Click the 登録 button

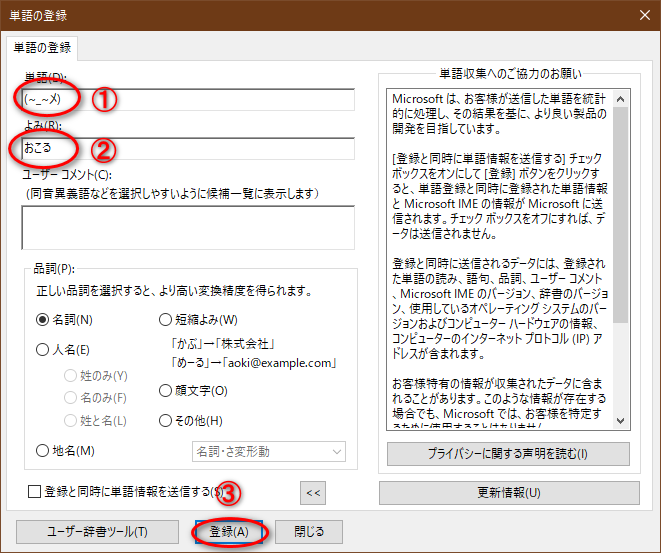pyautogui.click(x=229, y=532)
